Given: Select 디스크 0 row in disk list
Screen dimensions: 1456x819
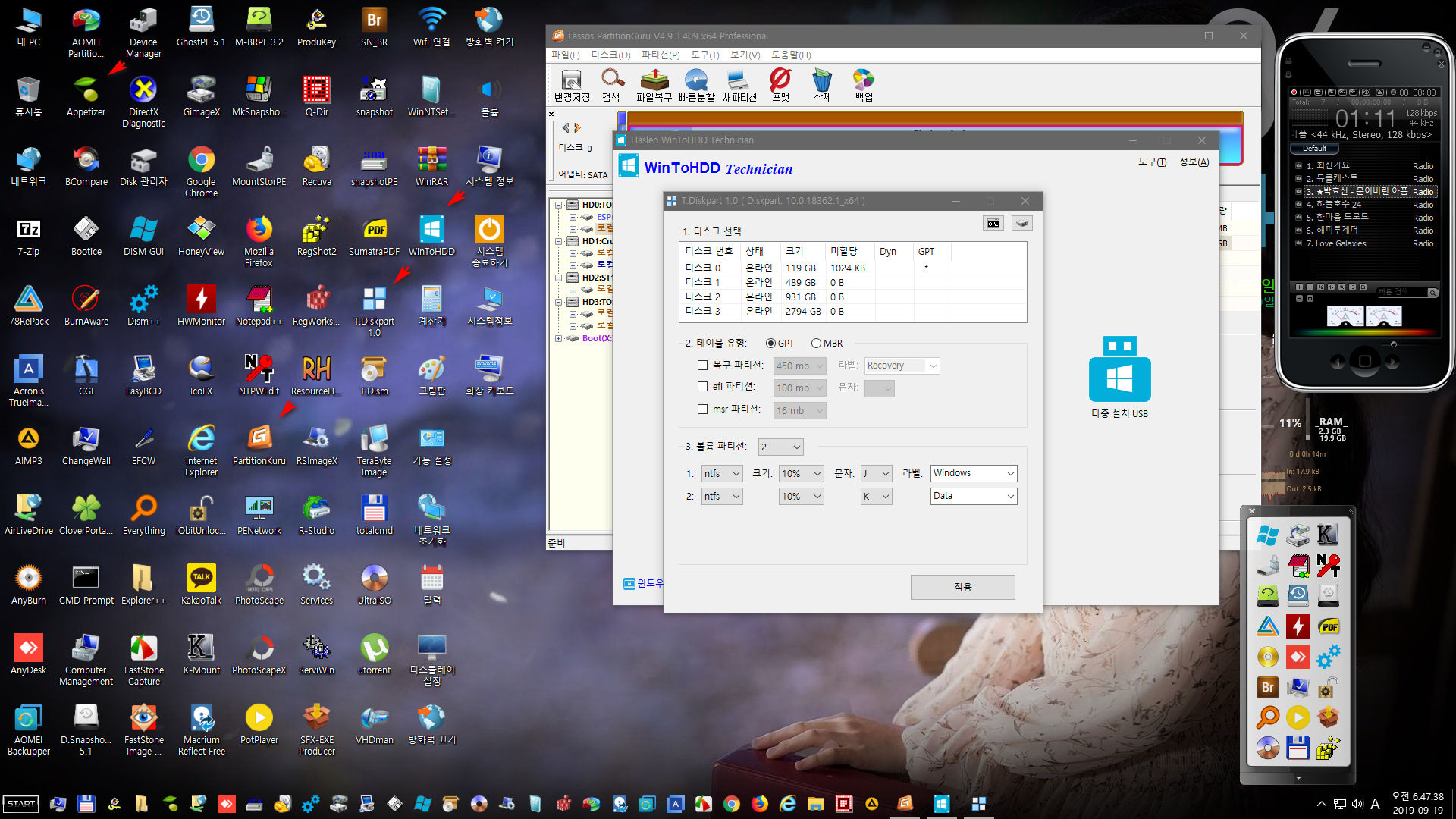Looking at the screenshot, I should click(x=852, y=268).
